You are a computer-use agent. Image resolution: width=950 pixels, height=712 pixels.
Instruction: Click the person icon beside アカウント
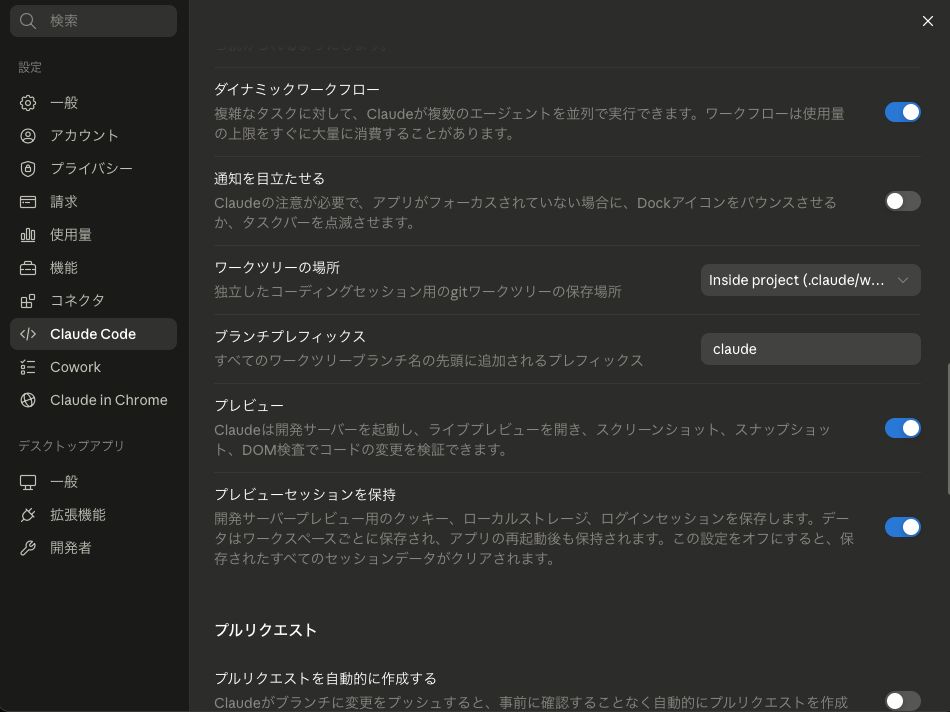coord(28,136)
